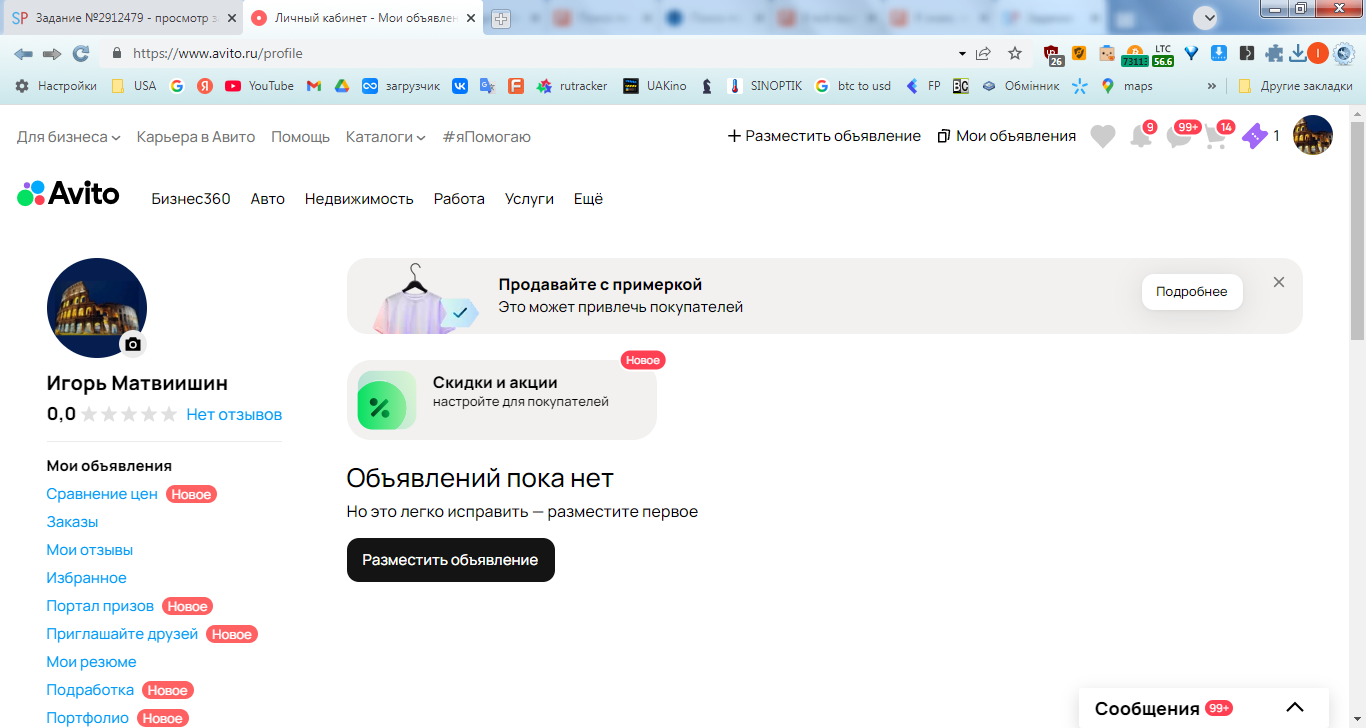Click the browser Back arrow
Image resolution: width=1366 pixels, height=728 pixels.
click(23, 53)
